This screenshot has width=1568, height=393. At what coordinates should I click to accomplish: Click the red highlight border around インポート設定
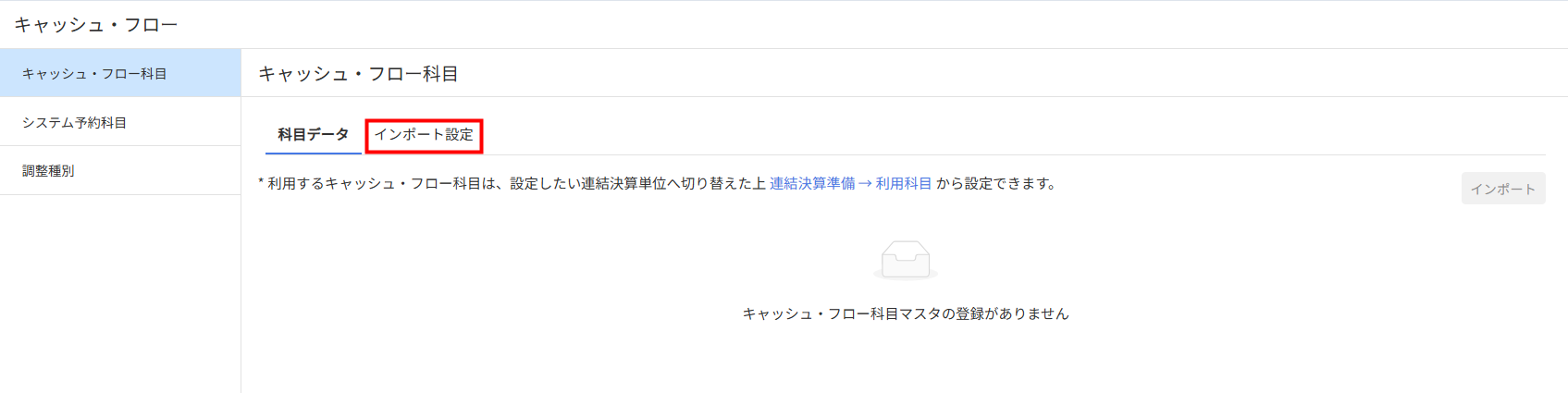[424, 120]
